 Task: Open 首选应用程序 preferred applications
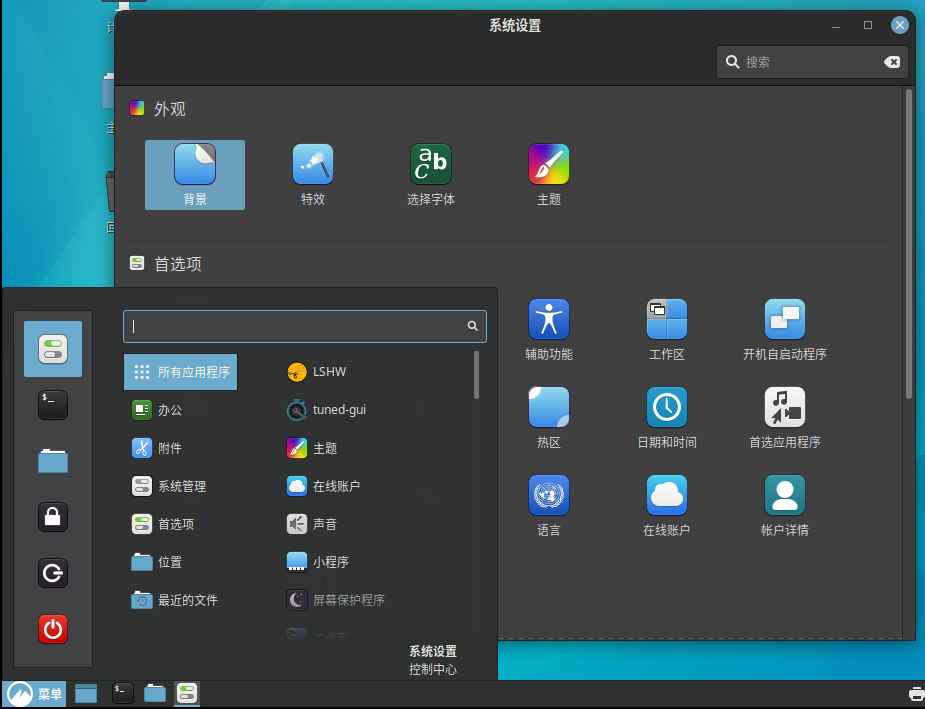[785, 417]
